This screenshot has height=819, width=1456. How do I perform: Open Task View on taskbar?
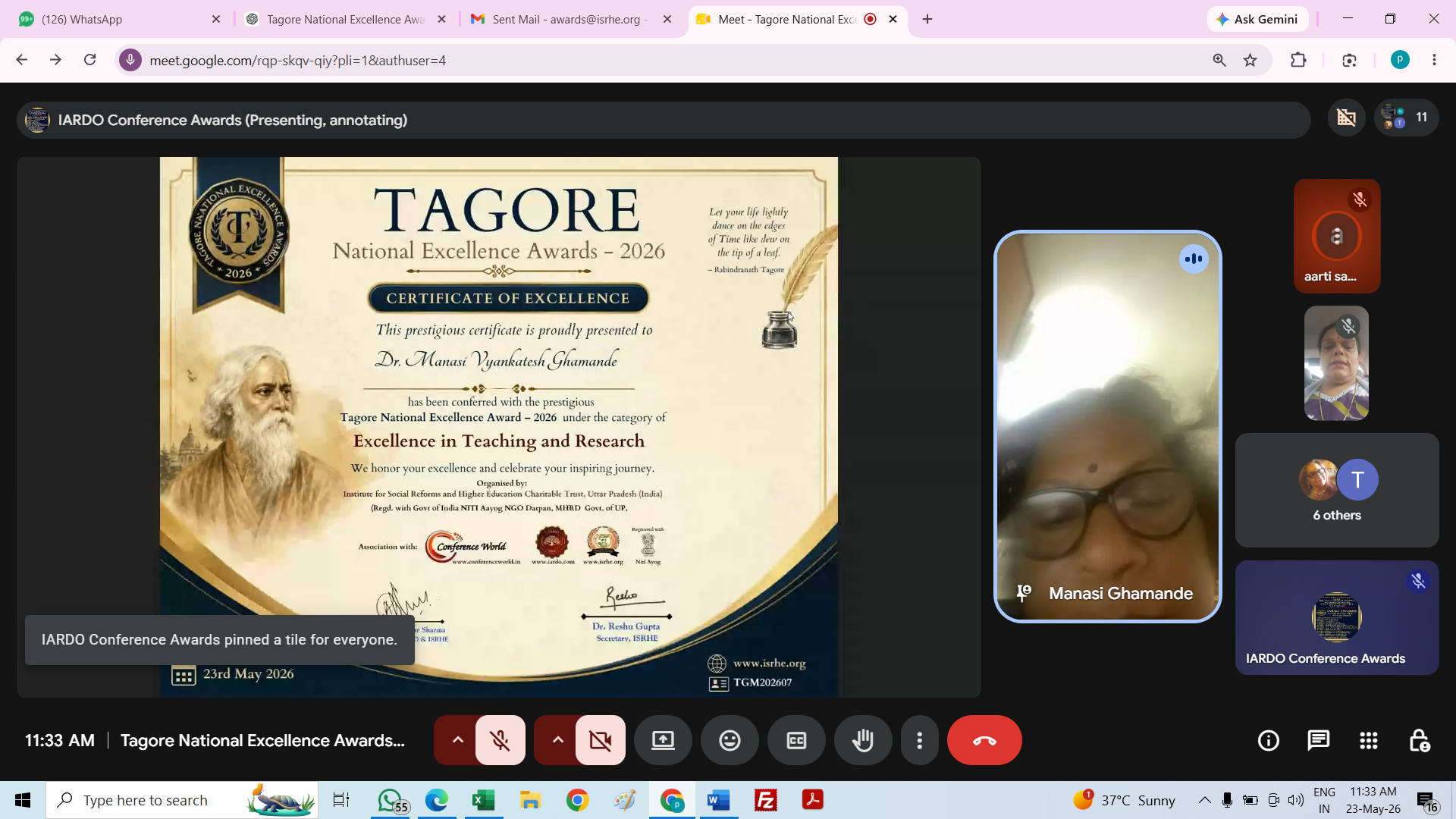point(341,800)
